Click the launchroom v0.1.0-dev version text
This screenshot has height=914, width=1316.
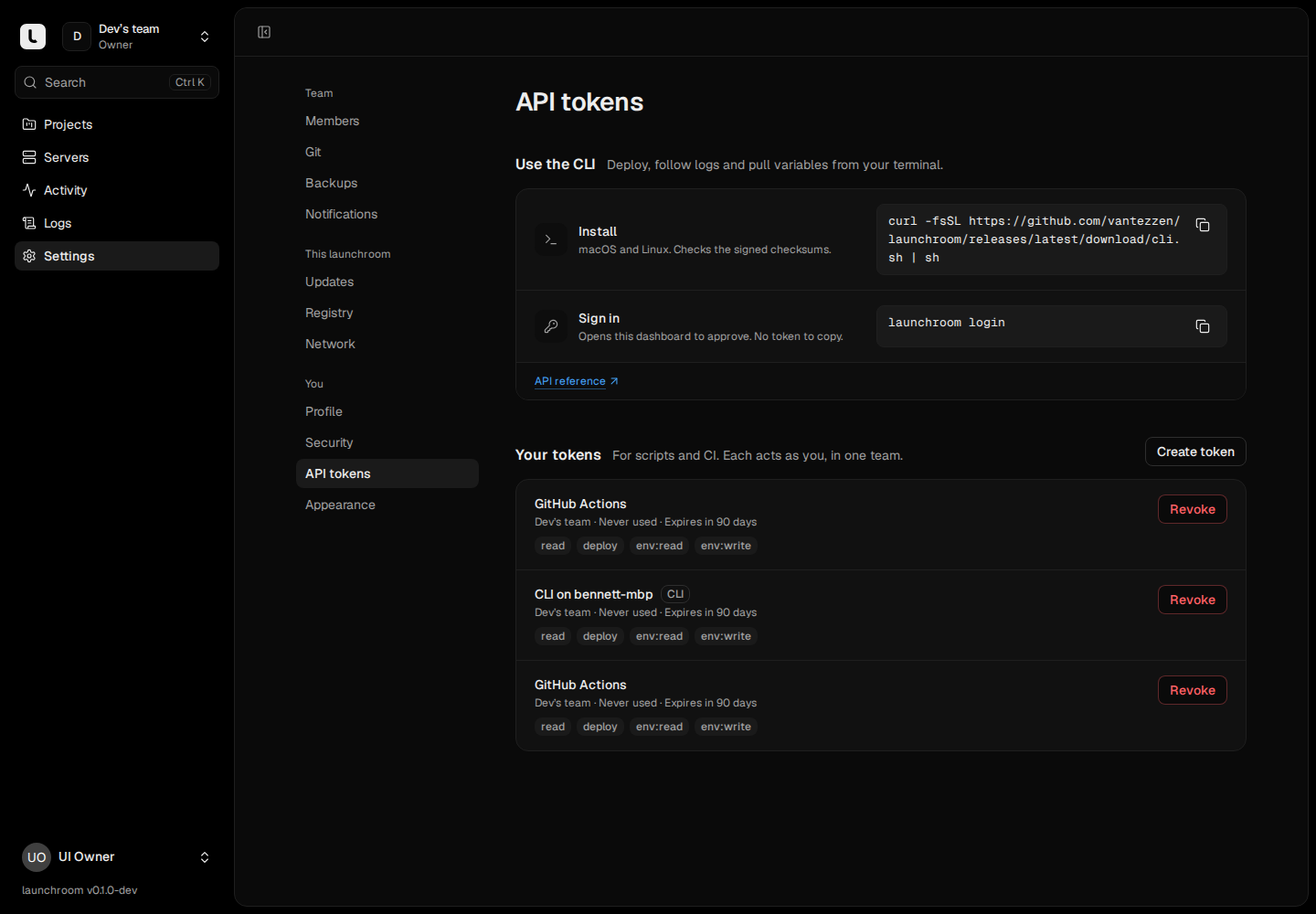pos(80,890)
